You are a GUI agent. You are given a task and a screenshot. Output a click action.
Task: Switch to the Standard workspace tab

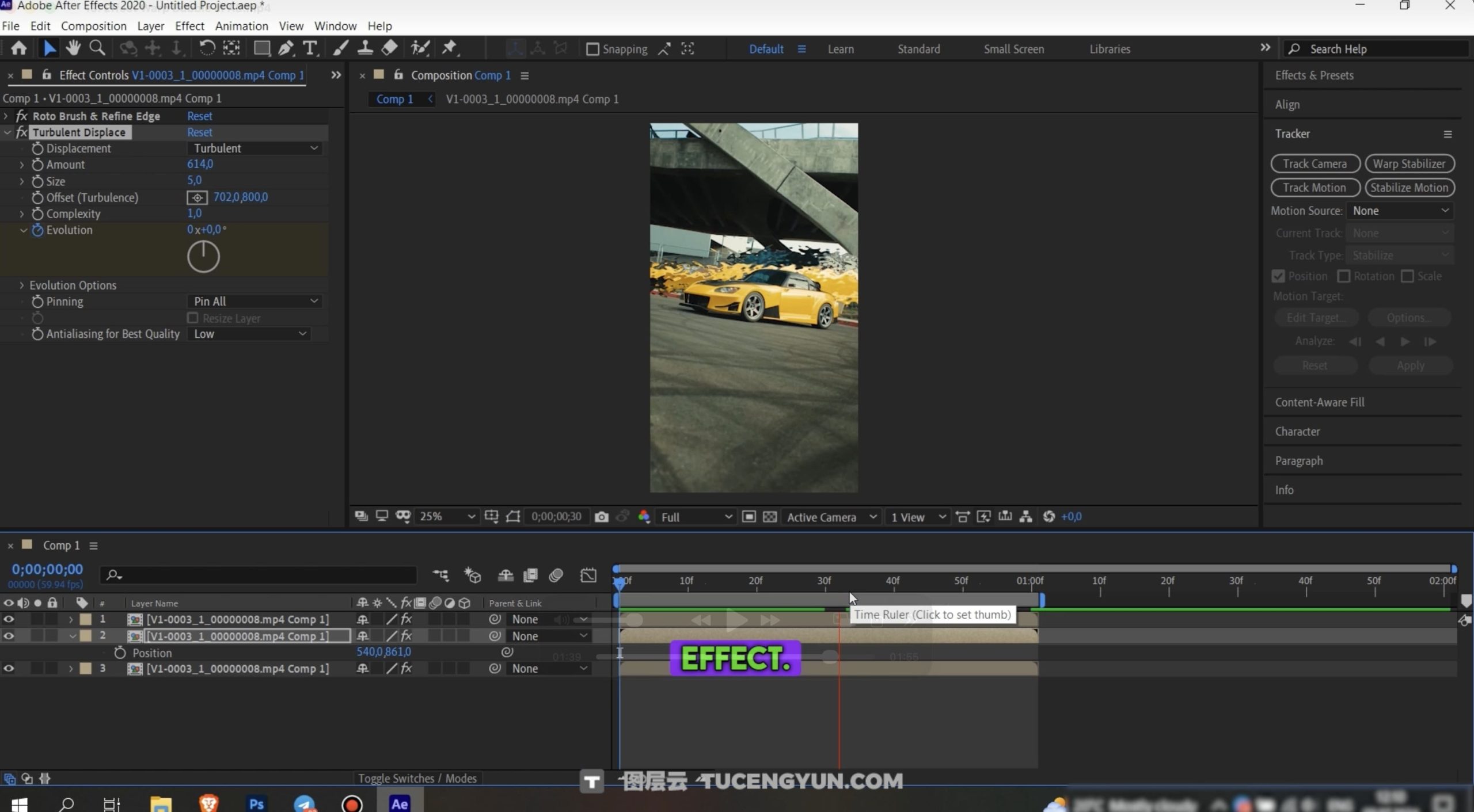pyautogui.click(x=918, y=49)
